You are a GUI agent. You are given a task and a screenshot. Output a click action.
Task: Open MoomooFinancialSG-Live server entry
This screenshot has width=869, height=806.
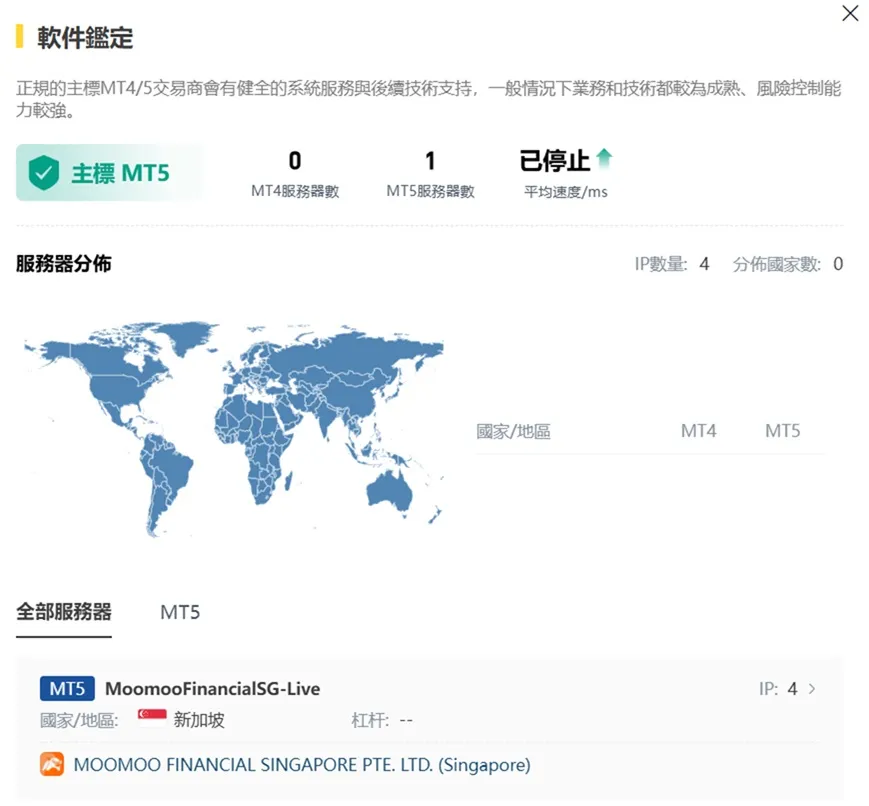tap(212, 688)
